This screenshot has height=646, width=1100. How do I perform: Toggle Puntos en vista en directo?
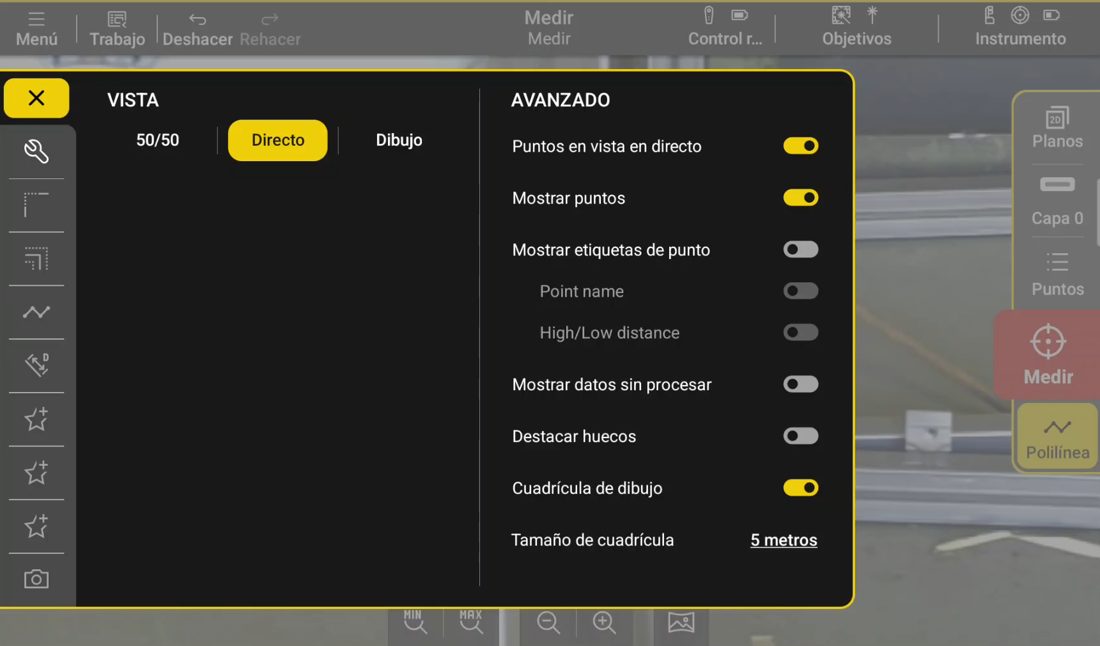click(800, 146)
